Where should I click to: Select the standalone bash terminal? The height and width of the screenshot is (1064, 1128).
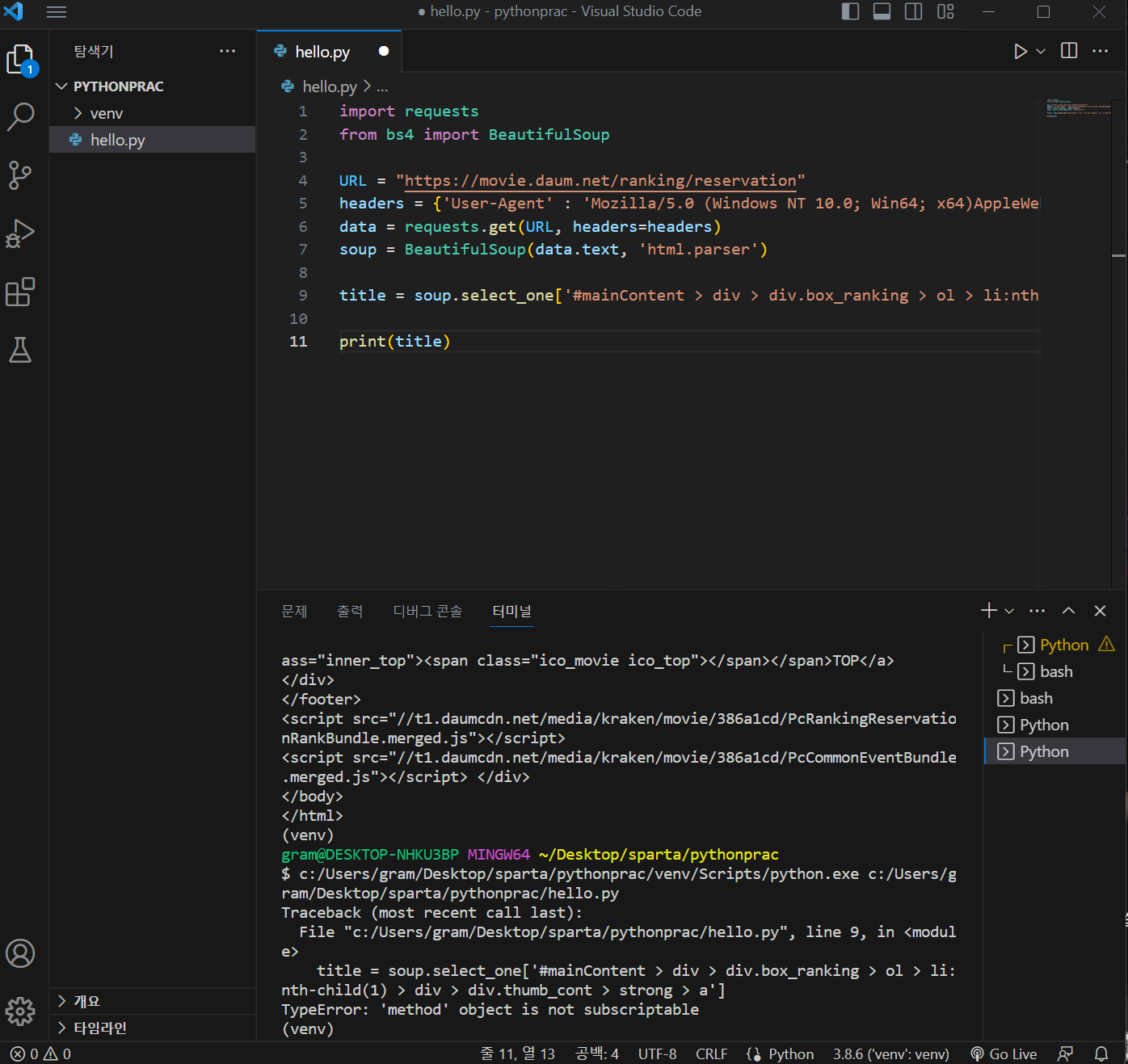(x=1054, y=698)
